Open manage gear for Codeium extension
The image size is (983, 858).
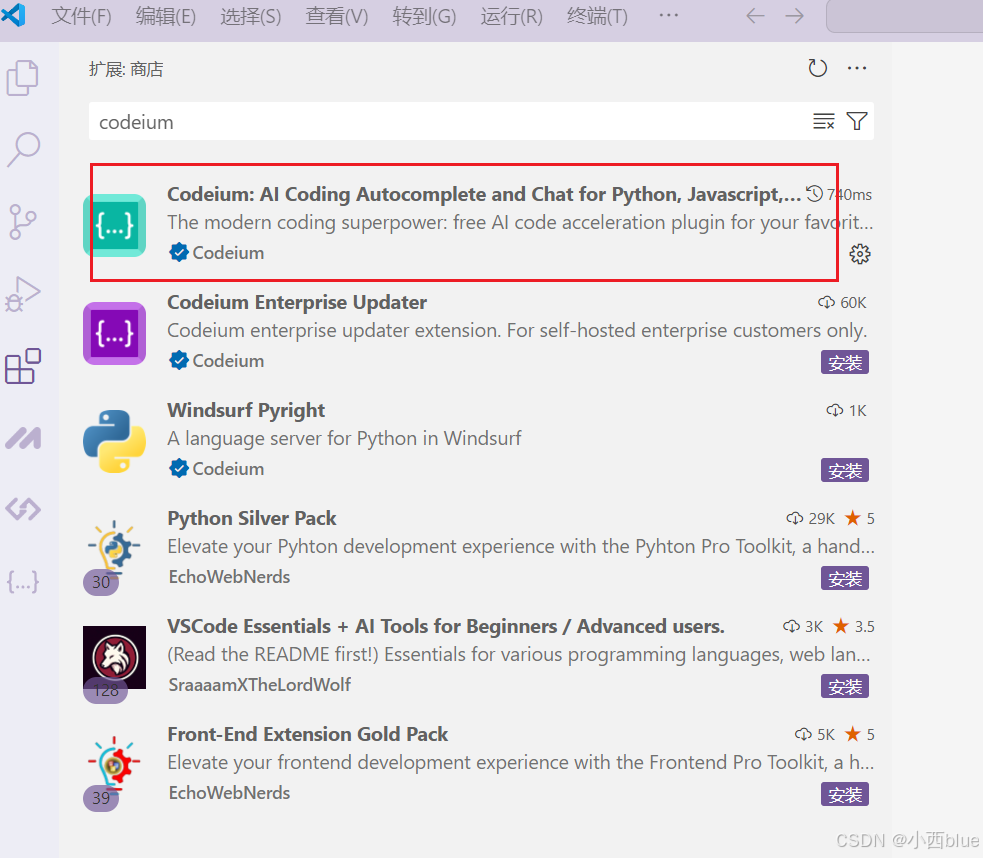click(x=859, y=254)
